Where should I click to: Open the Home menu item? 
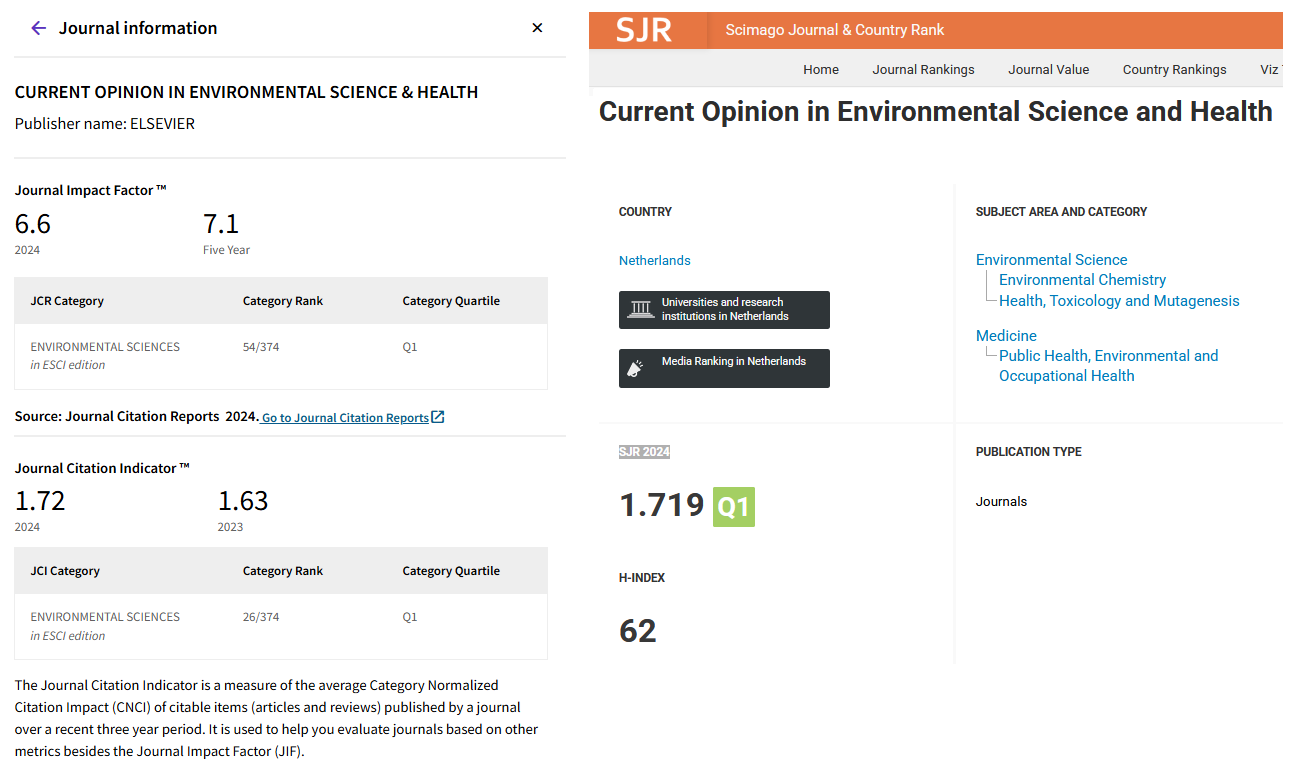tap(821, 70)
